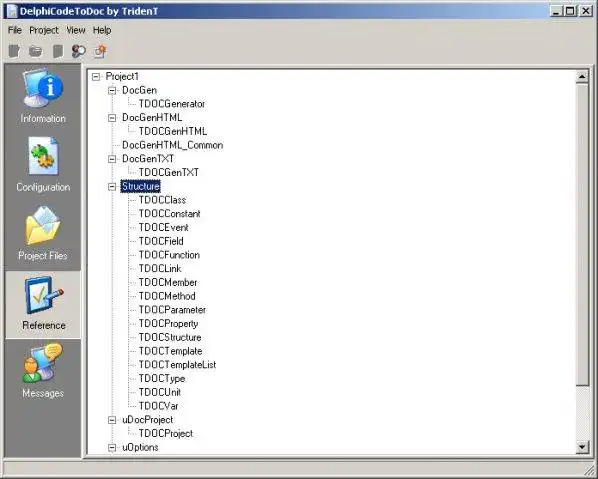This screenshot has width=598, height=479.
Task: Select TDOCStructure in the tree
Action: click(170, 338)
